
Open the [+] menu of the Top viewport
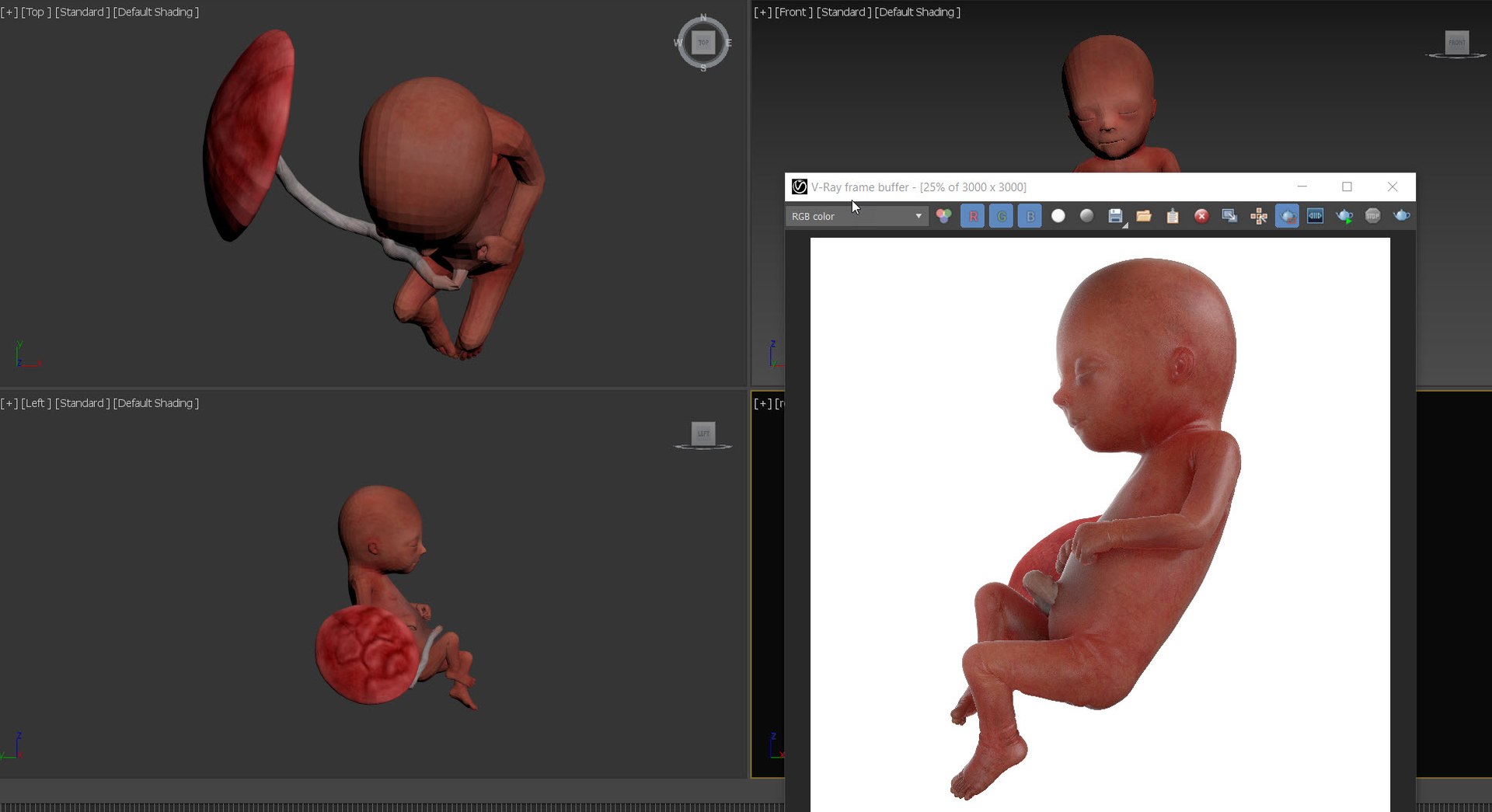(x=9, y=12)
